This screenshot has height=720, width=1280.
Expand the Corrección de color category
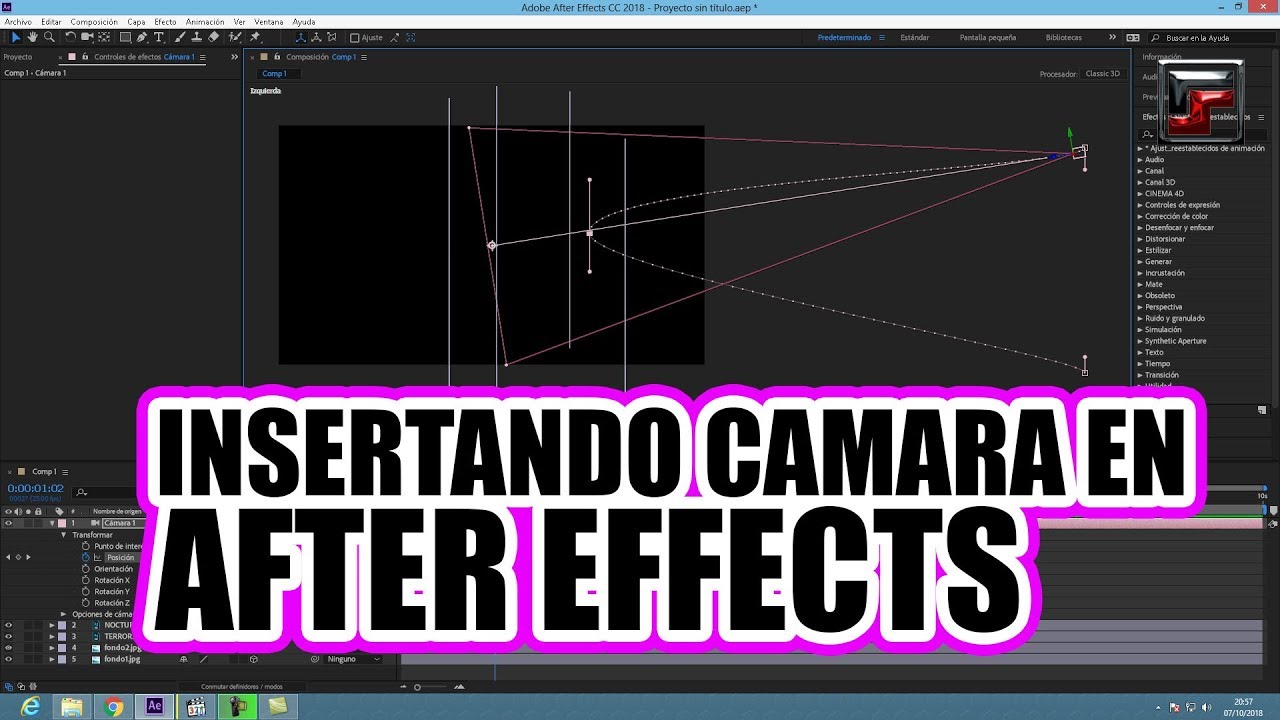(1140, 216)
